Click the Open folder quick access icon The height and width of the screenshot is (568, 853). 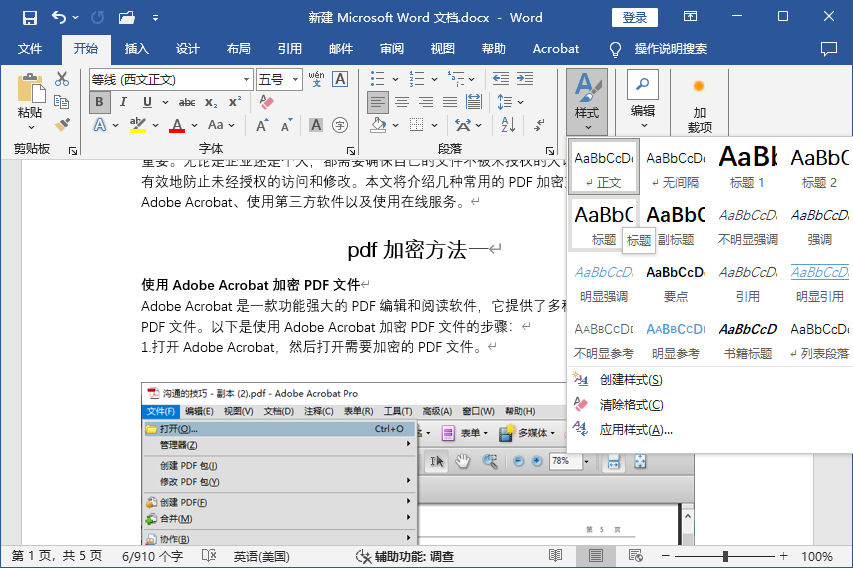pyautogui.click(x=127, y=18)
